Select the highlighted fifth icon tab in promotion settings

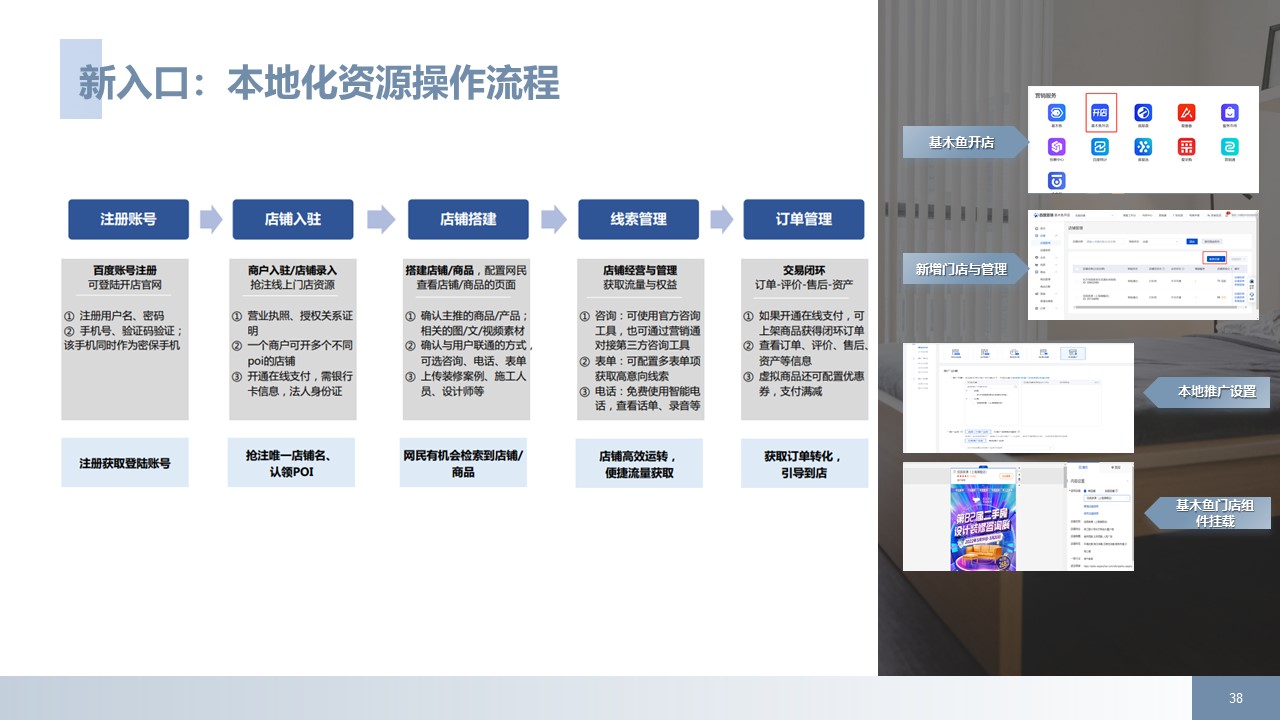pos(1073,353)
